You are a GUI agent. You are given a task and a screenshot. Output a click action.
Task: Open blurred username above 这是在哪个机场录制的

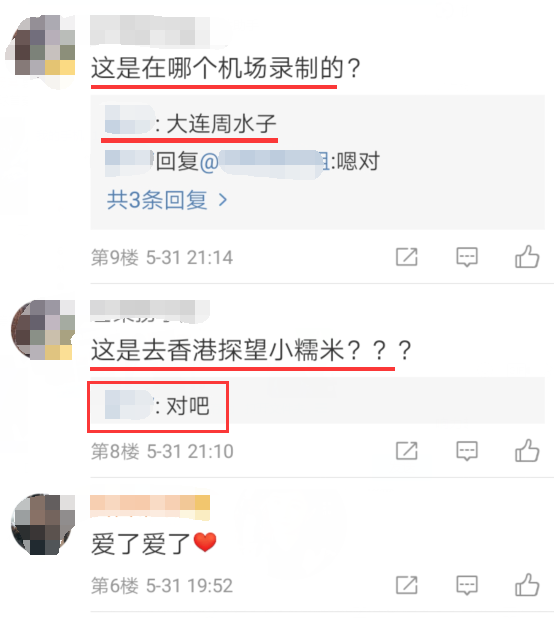(150, 30)
